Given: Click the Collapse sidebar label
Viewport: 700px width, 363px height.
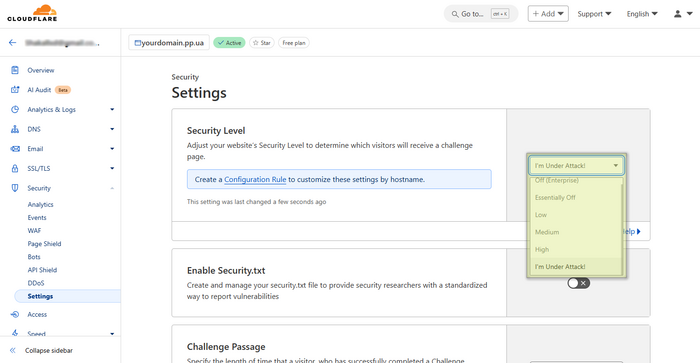Looking at the screenshot, I should [x=49, y=350].
